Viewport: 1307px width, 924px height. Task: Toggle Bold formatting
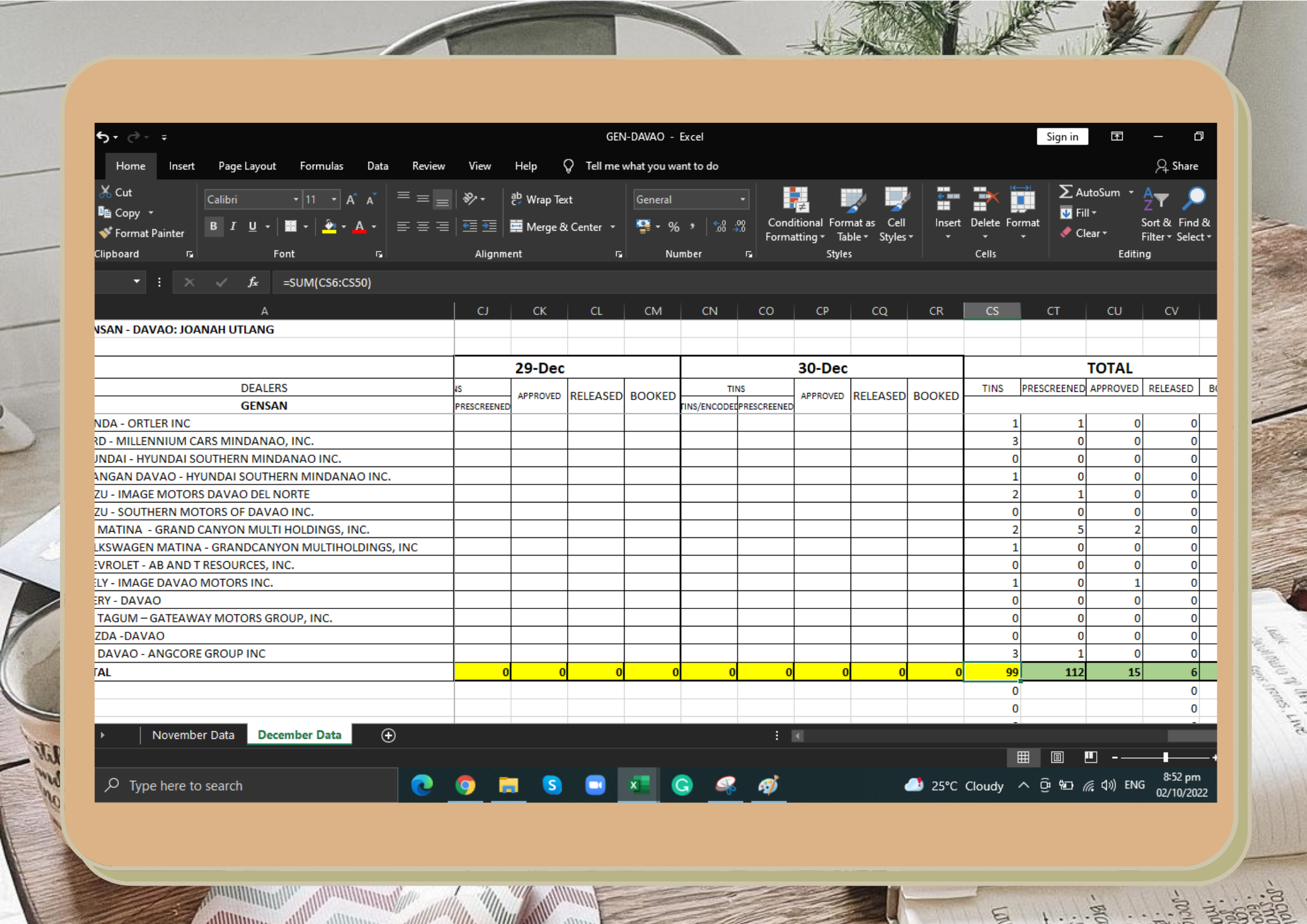tap(214, 226)
